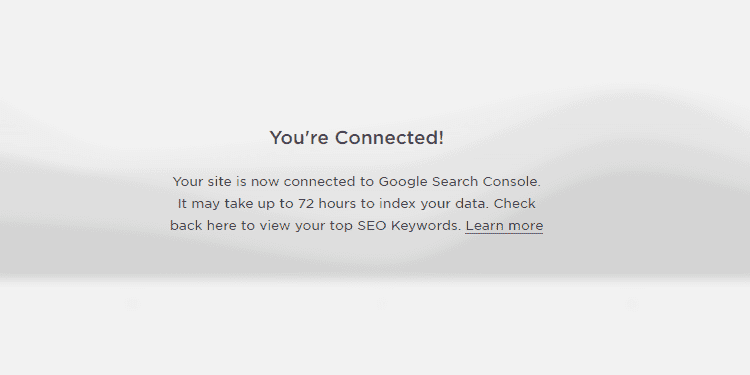Screen dimensions: 750x375
Task: Click the word Keywords before Learn more
Action: click(425, 226)
